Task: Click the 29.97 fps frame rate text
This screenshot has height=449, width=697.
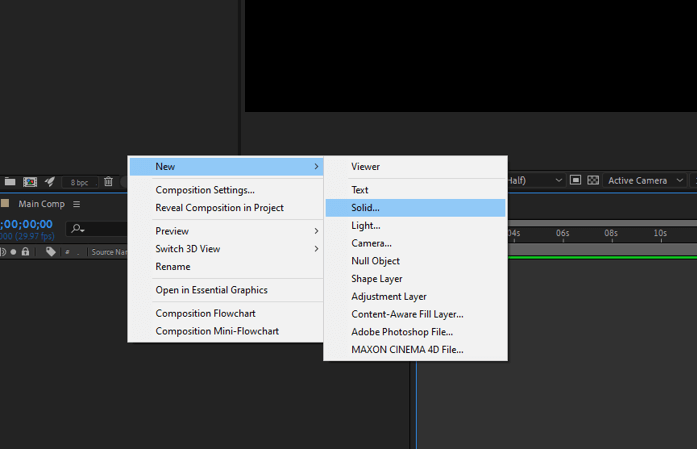Action: coord(36,236)
